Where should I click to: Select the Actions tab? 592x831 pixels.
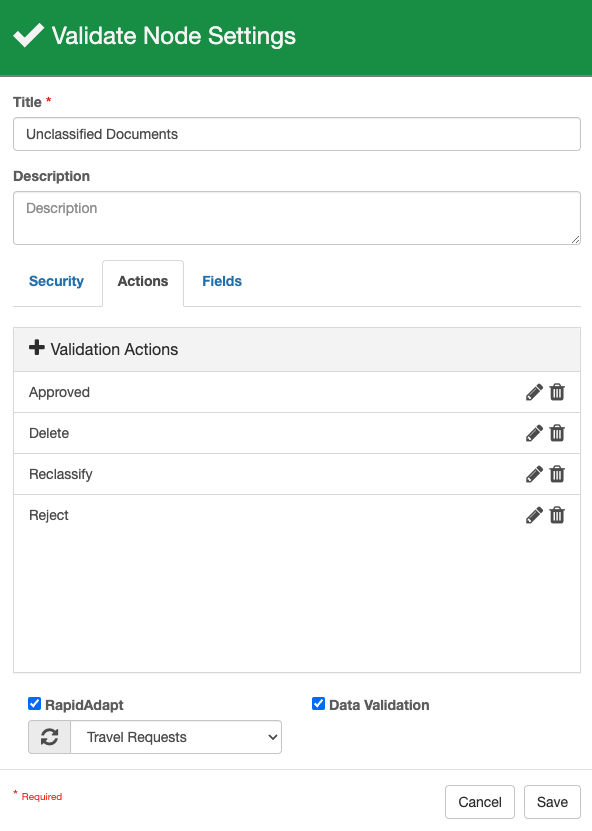point(143,281)
